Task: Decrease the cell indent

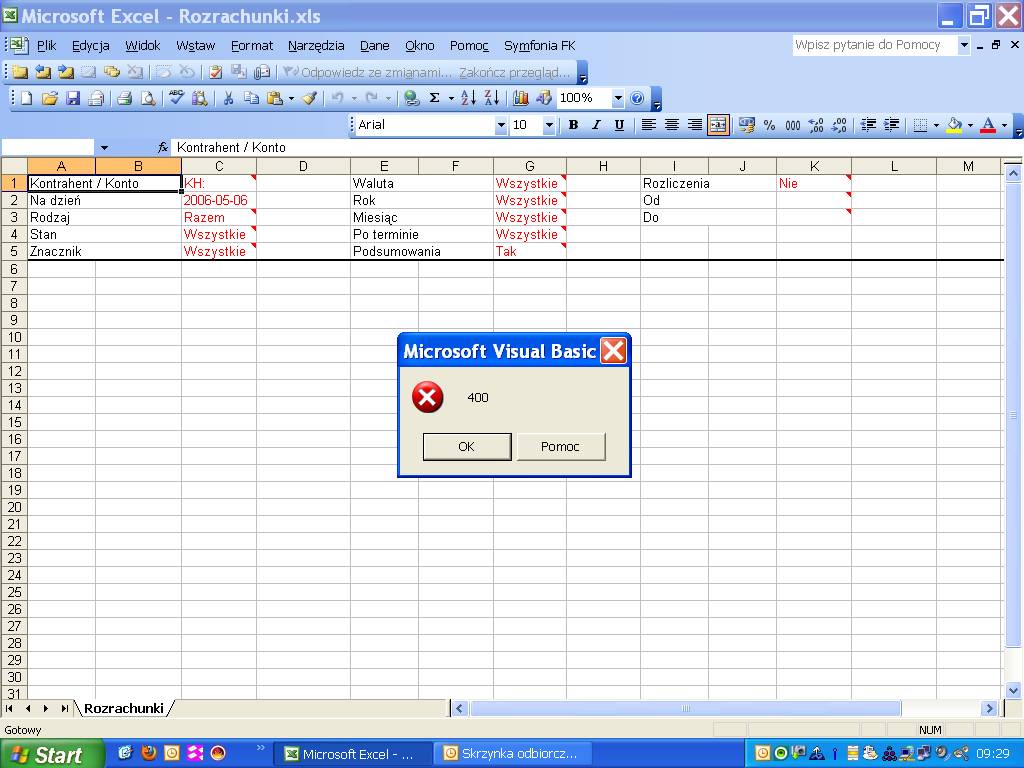Action: (x=868, y=125)
